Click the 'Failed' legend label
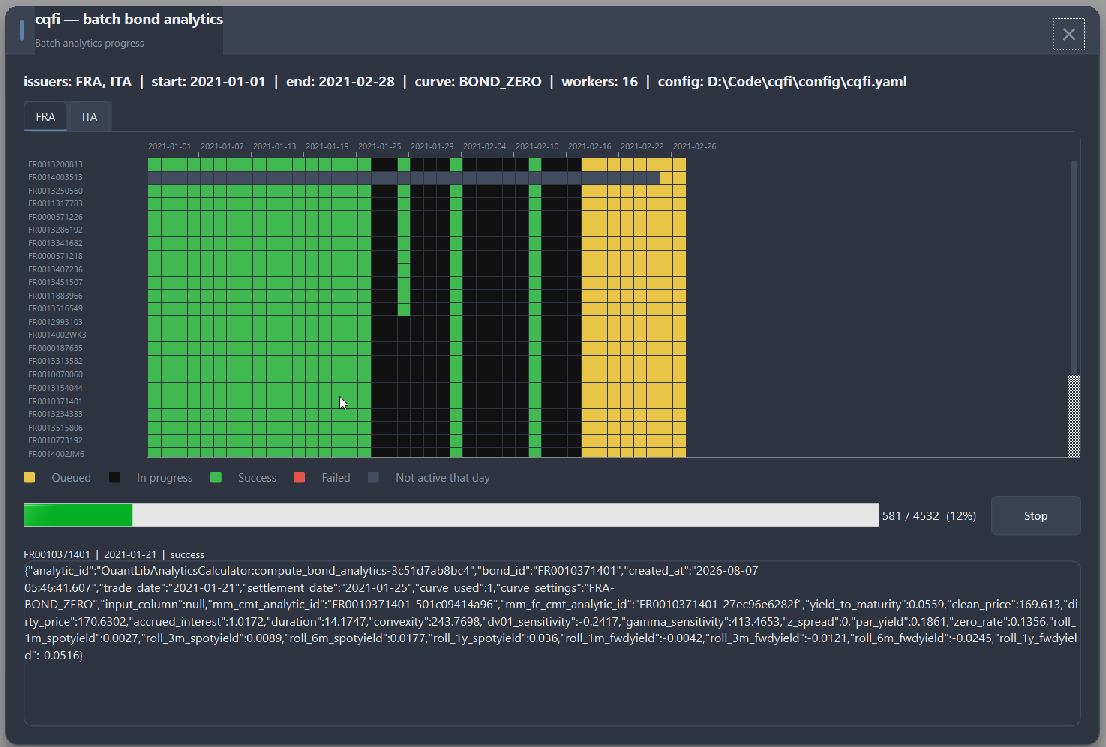Viewport: 1106px width, 747px height. point(336,478)
